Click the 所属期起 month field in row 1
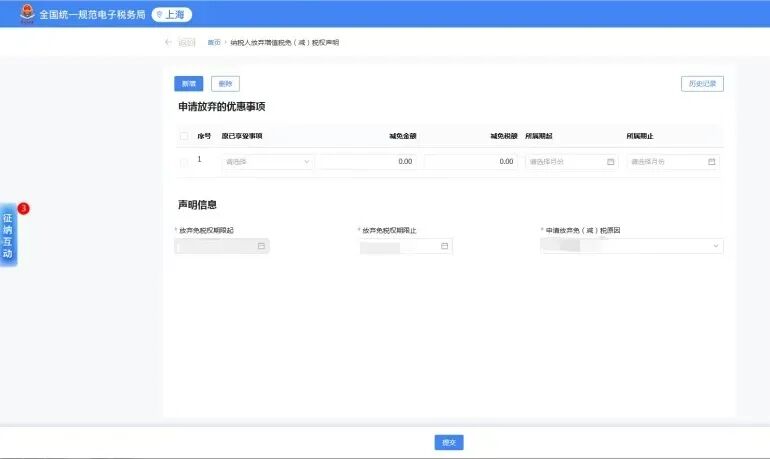The width and height of the screenshot is (770, 459). click(x=572, y=162)
